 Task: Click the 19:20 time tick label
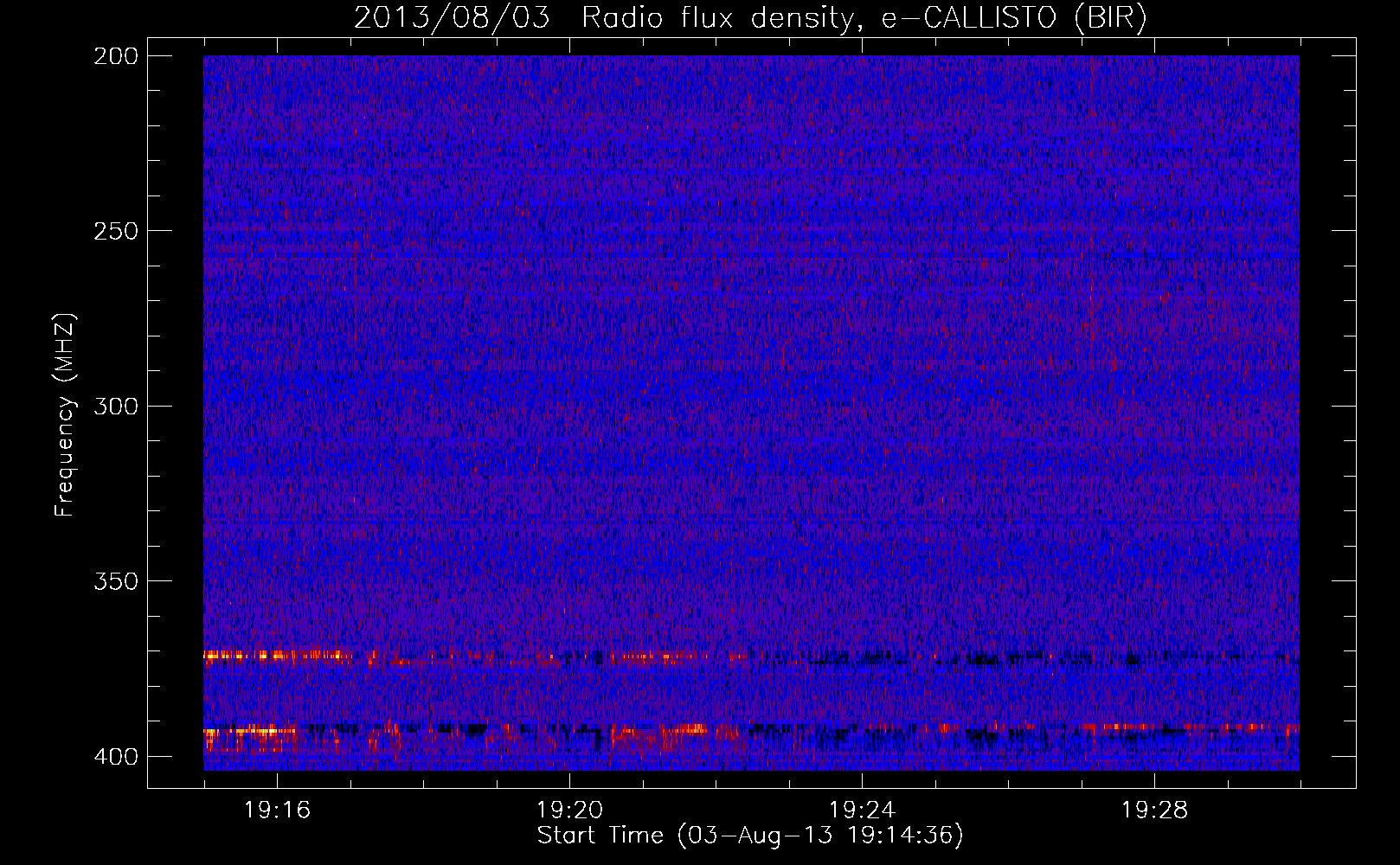(569, 811)
